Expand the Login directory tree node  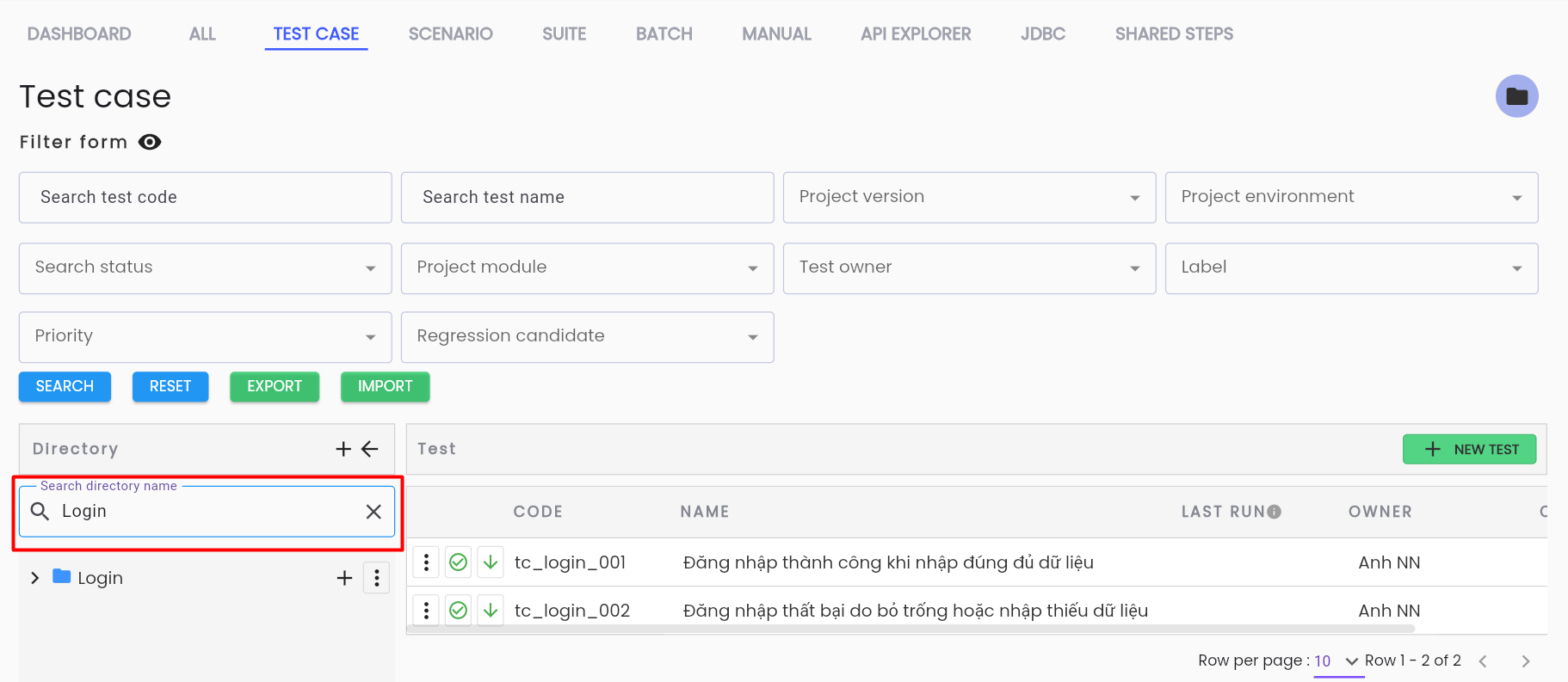(x=35, y=578)
